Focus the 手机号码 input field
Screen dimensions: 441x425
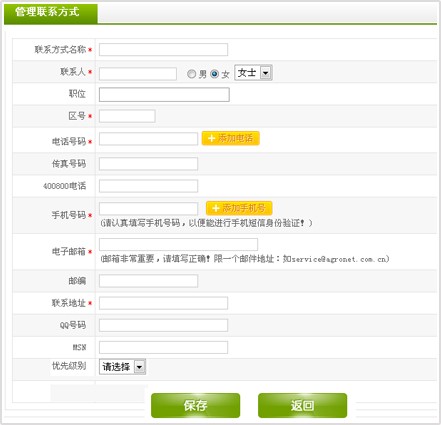pyautogui.click(x=148, y=209)
